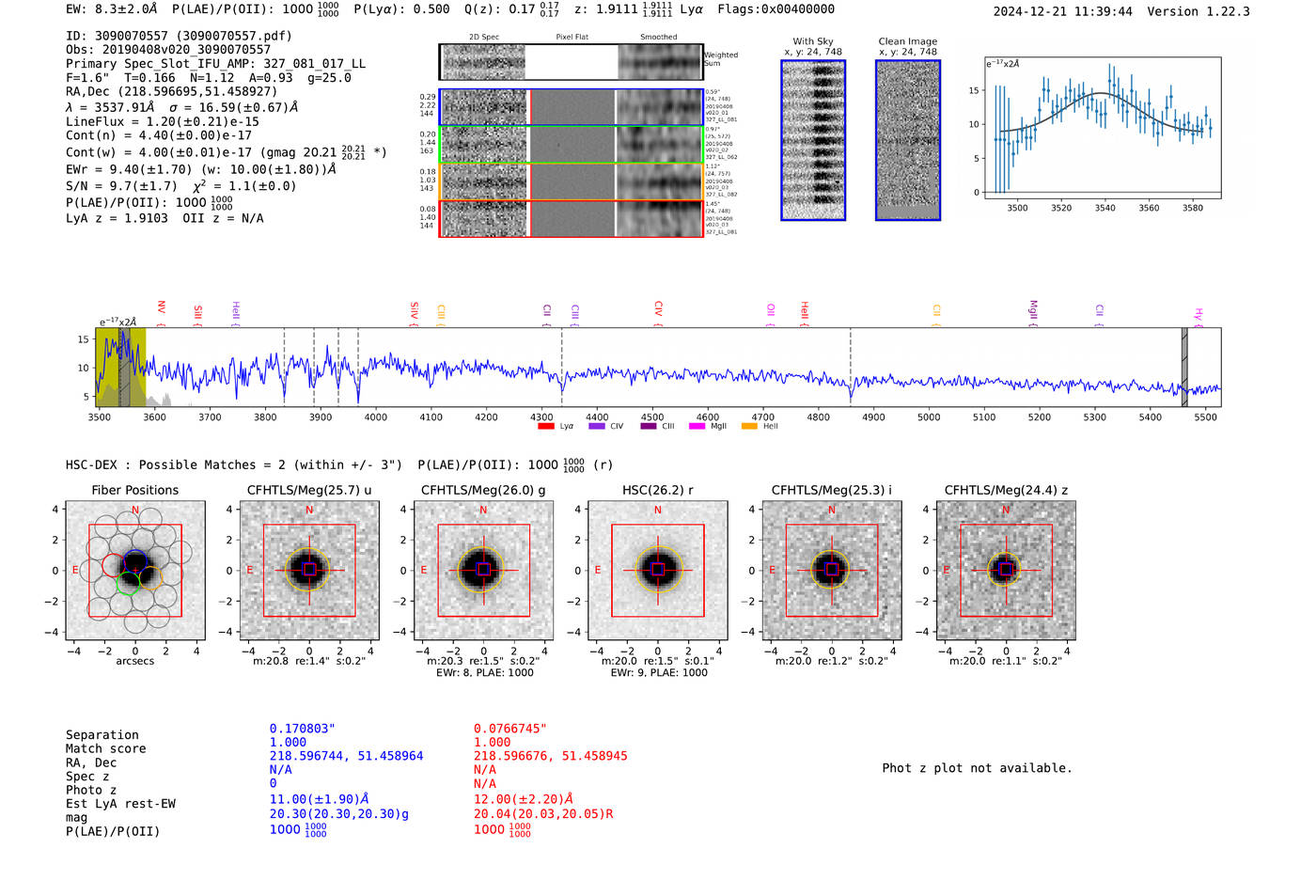The width and height of the screenshot is (1316, 896).
Task: Click the Flags:0x00400000 header text
Action: (x=775, y=9)
